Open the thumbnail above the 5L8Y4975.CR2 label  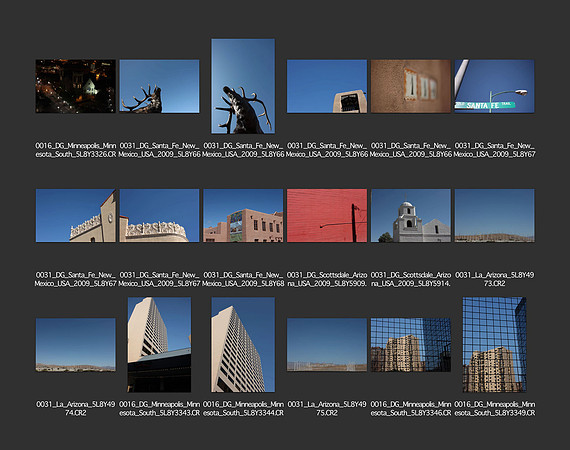(327, 345)
